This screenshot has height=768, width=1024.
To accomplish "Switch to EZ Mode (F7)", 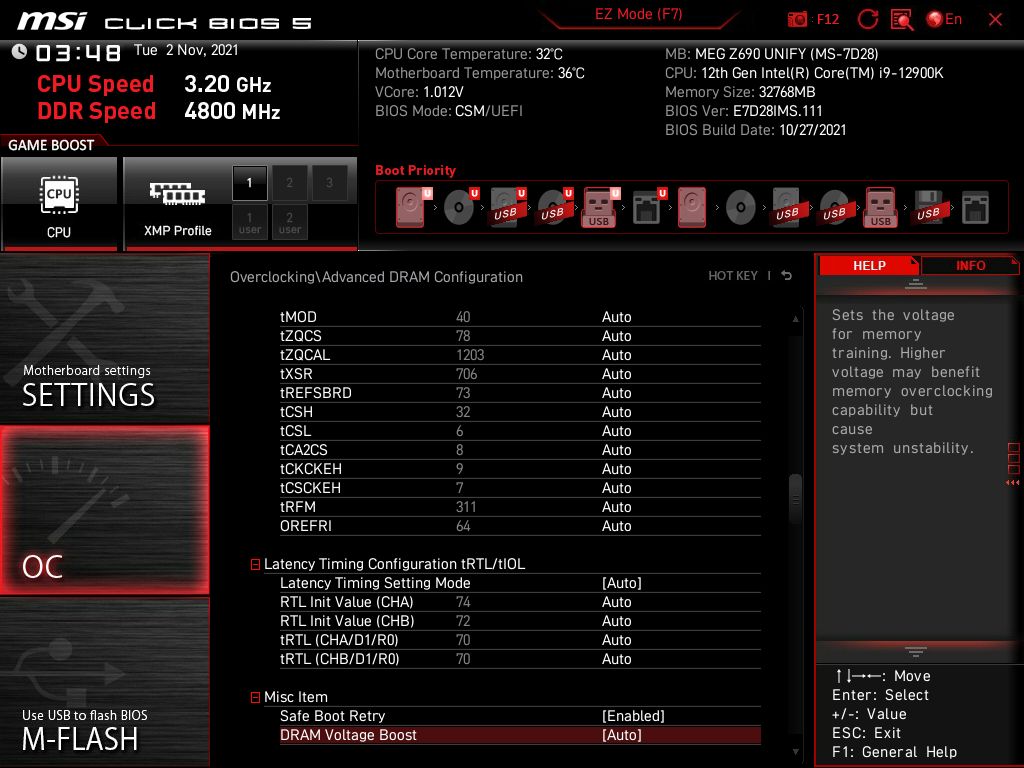I will [638, 14].
